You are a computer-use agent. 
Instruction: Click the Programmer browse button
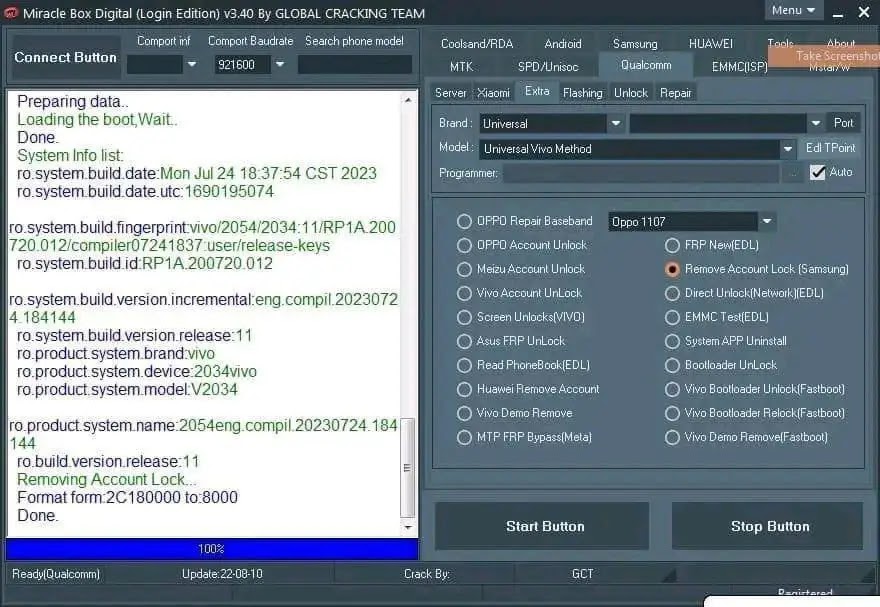point(792,173)
